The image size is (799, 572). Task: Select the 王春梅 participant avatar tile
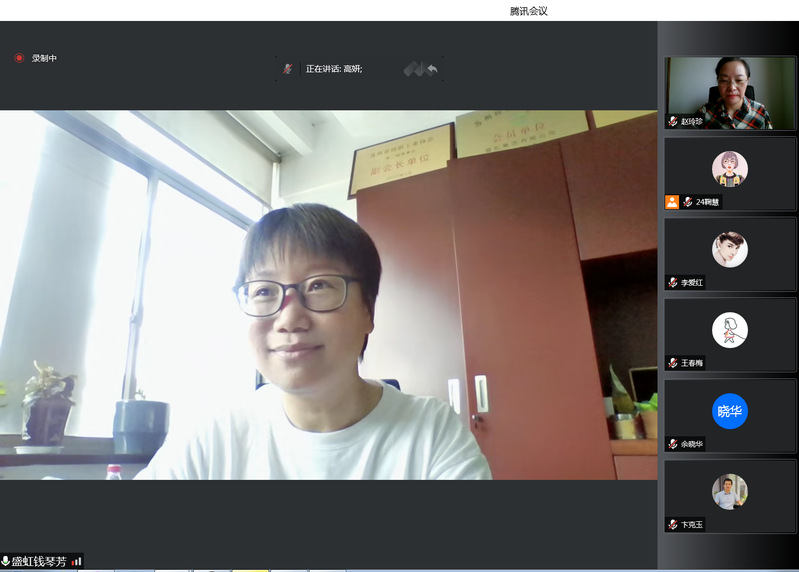[x=730, y=330]
